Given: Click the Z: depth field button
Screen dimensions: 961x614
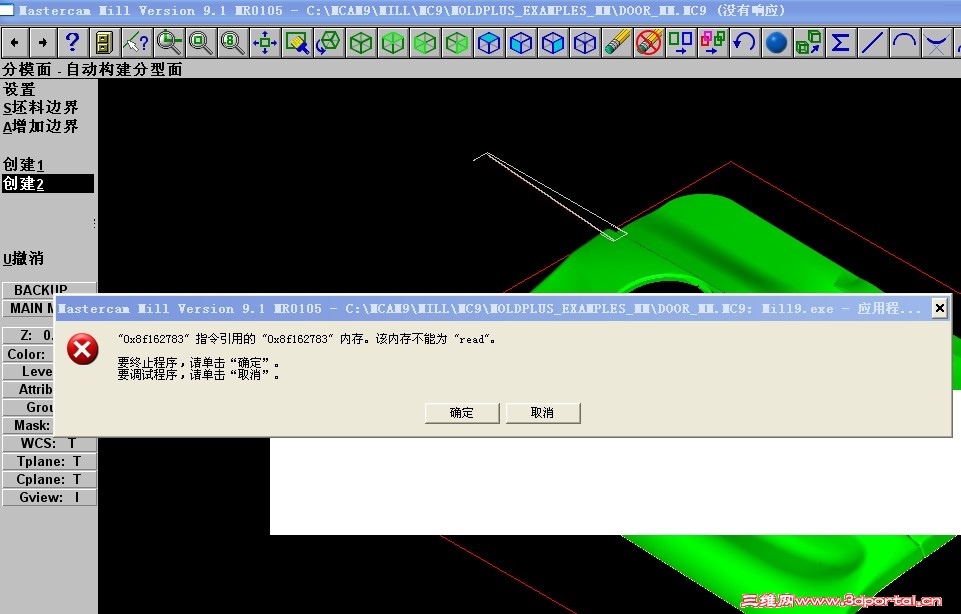Looking at the screenshot, I should pyautogui.click(x=29, y=335).
